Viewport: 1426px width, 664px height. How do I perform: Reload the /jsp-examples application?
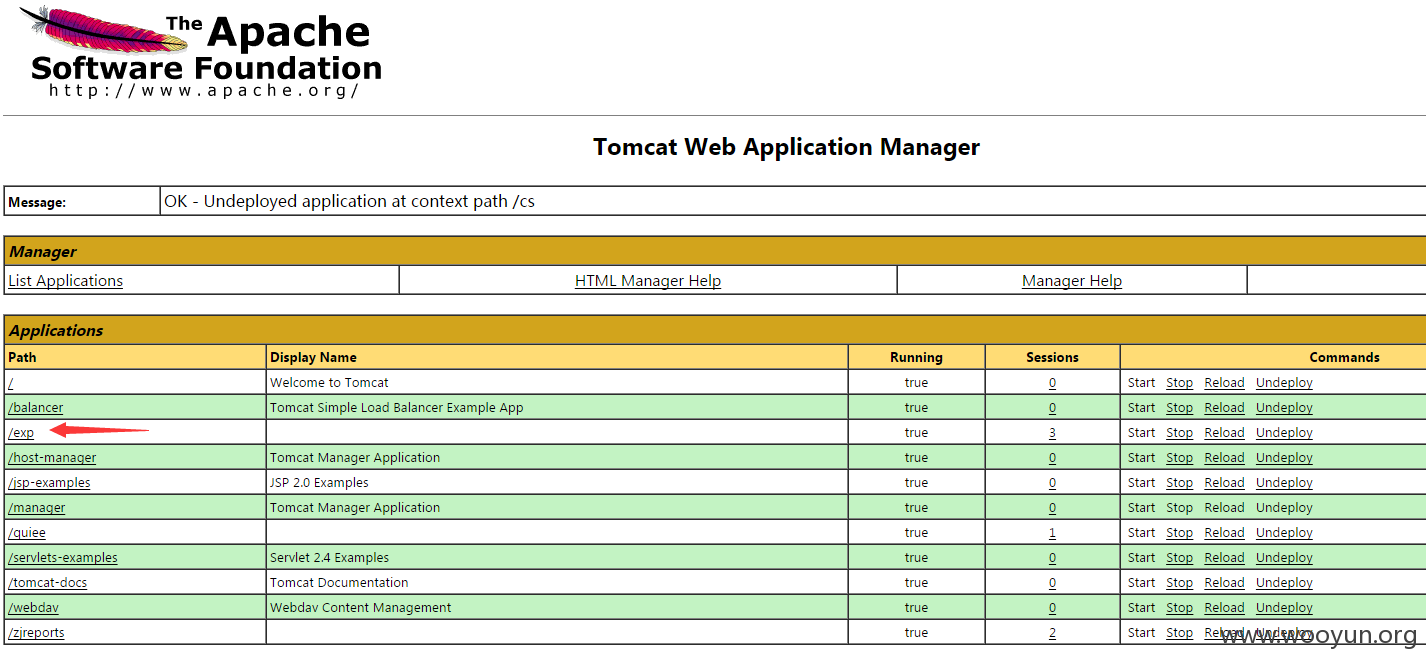click(1224, 483)
